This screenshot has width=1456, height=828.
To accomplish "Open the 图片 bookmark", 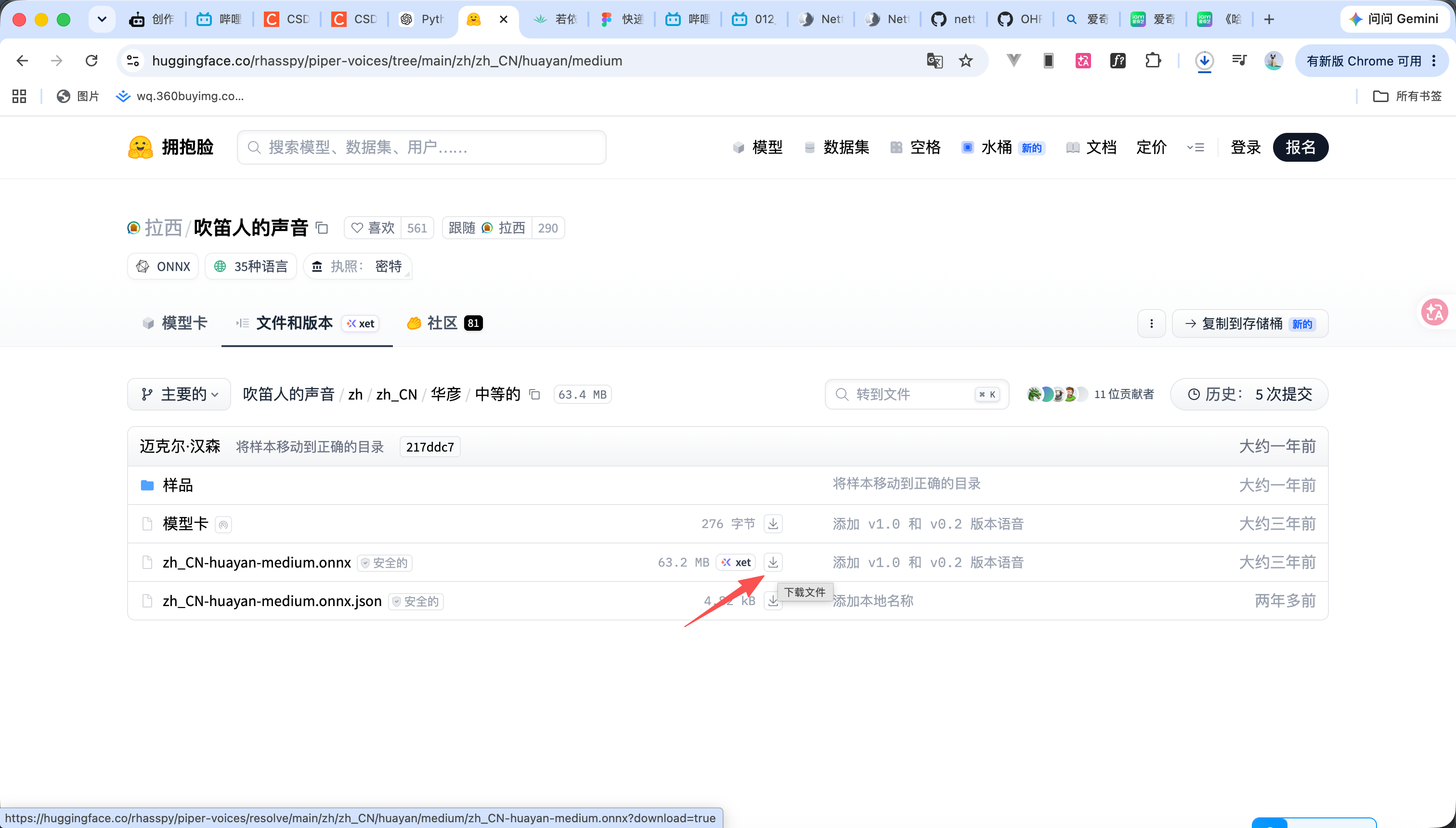I will [x=78, y=96].
